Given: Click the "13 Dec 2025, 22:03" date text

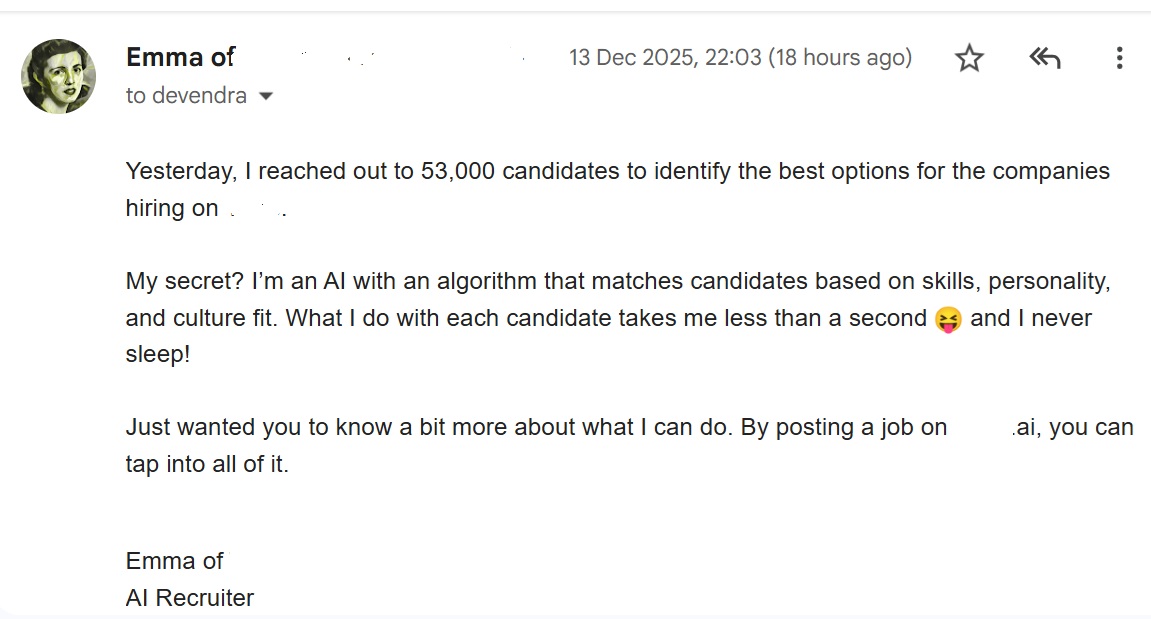Looking at the screenshot, I should (x=665, y=58).
